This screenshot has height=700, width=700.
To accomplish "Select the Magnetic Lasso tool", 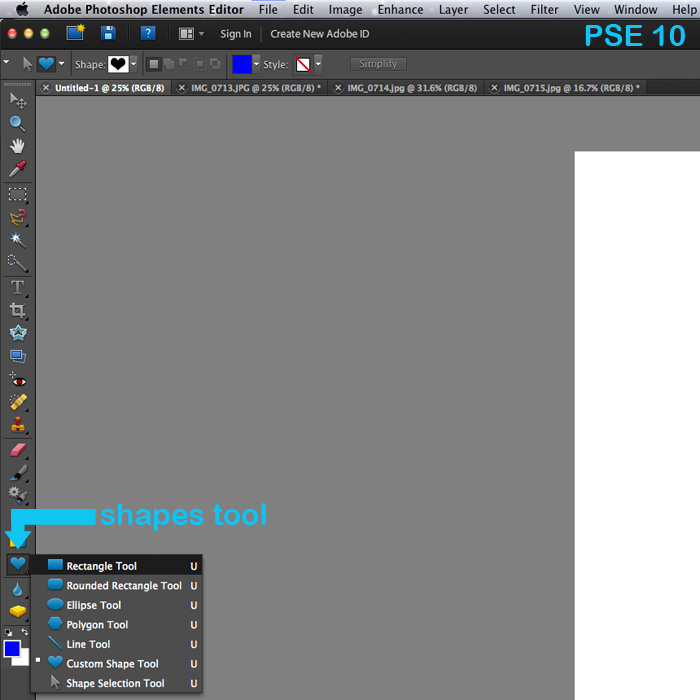I will pos(17,218).
